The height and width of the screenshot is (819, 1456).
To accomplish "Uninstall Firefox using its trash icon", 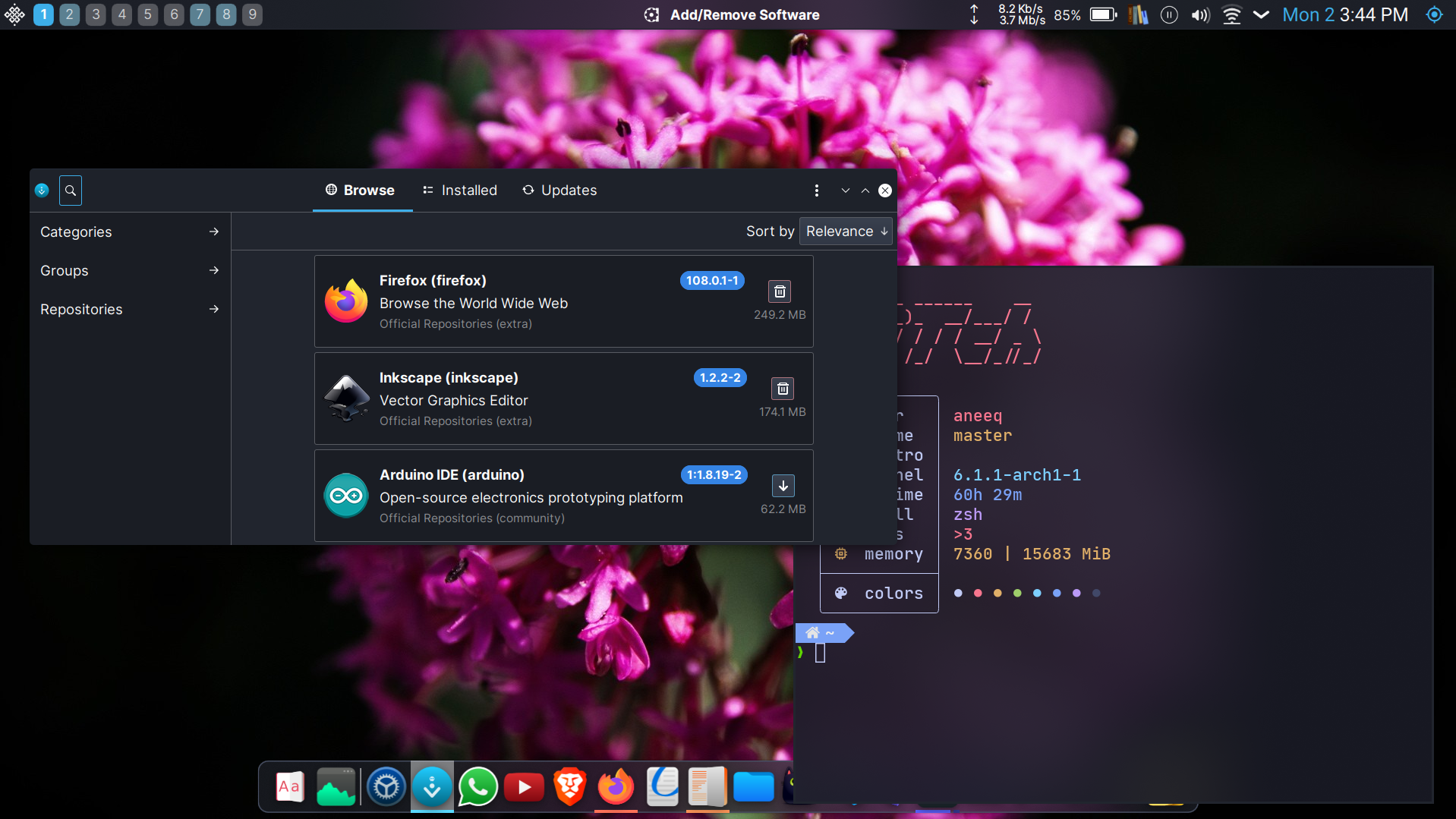I will 780,291.
